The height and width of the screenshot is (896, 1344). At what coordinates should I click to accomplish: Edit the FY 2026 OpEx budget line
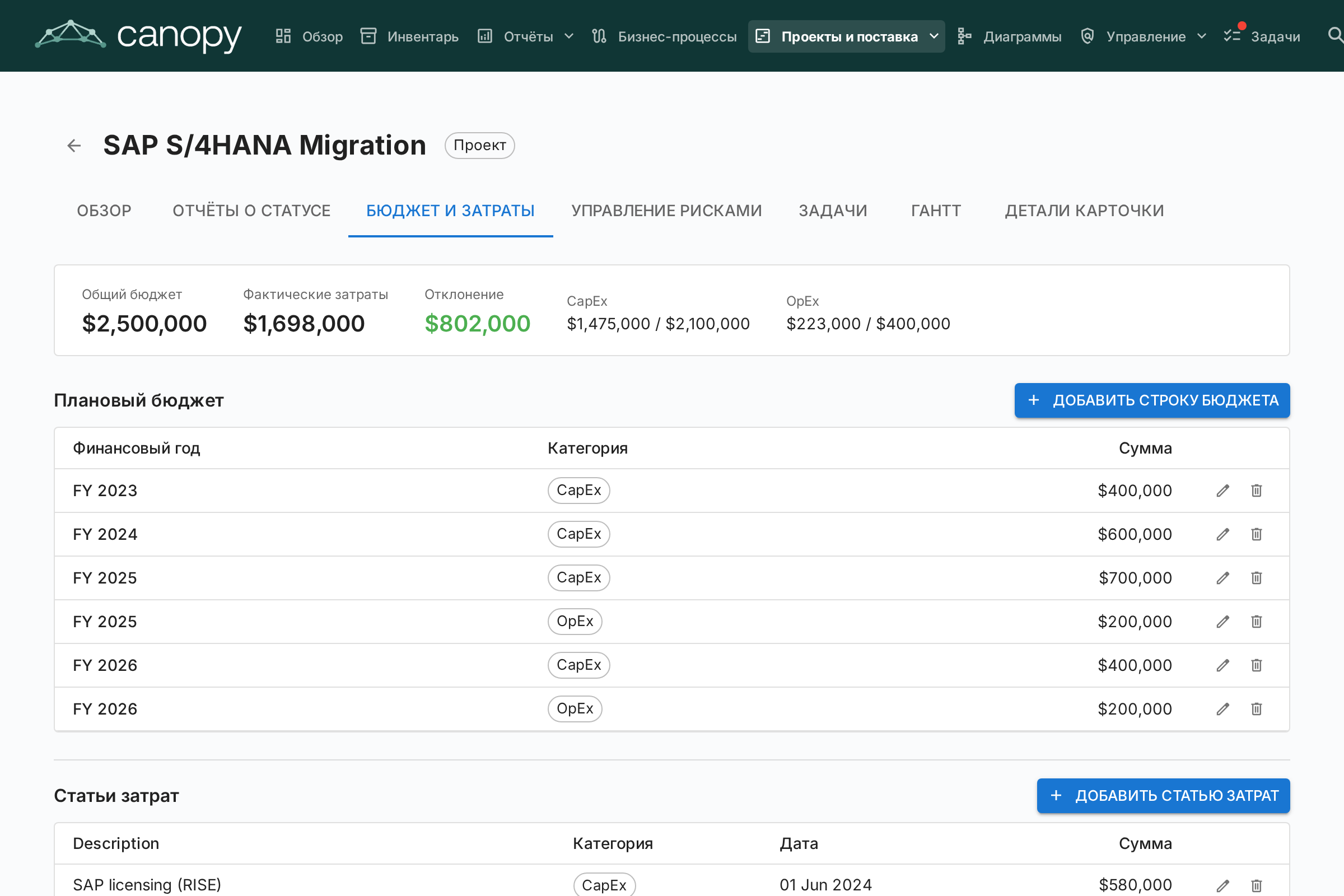1223,709
